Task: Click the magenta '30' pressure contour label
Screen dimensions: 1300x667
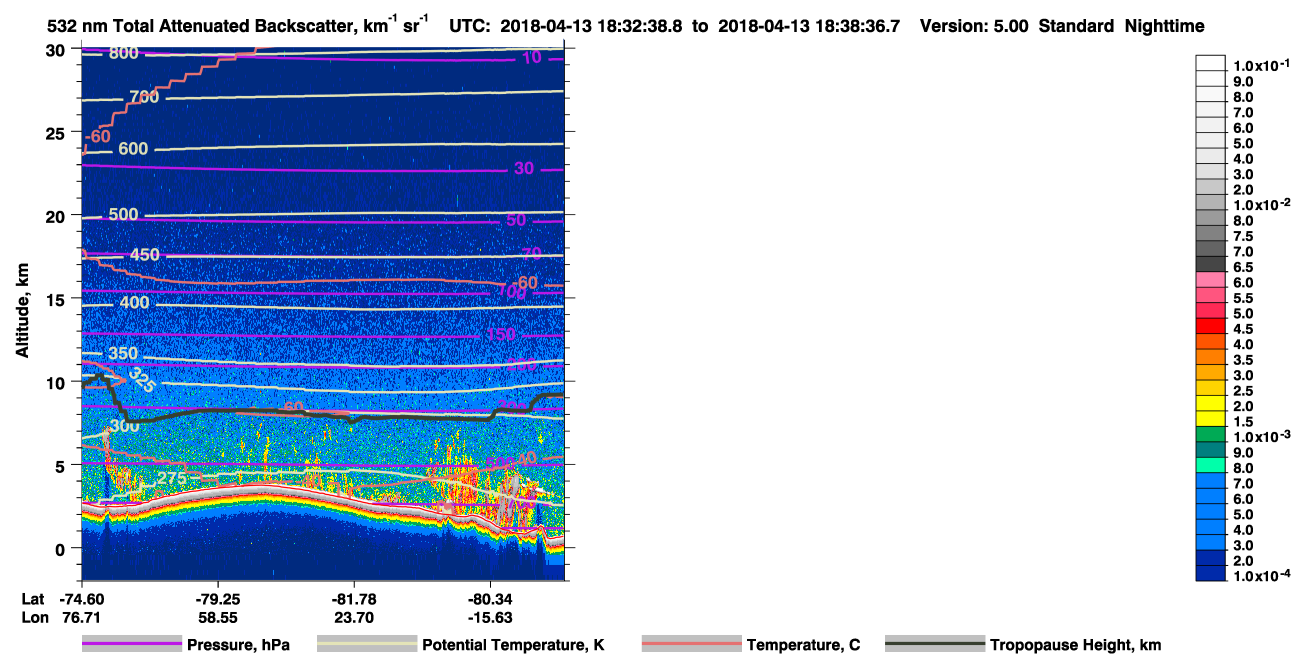Action: [x=524, y=168]
